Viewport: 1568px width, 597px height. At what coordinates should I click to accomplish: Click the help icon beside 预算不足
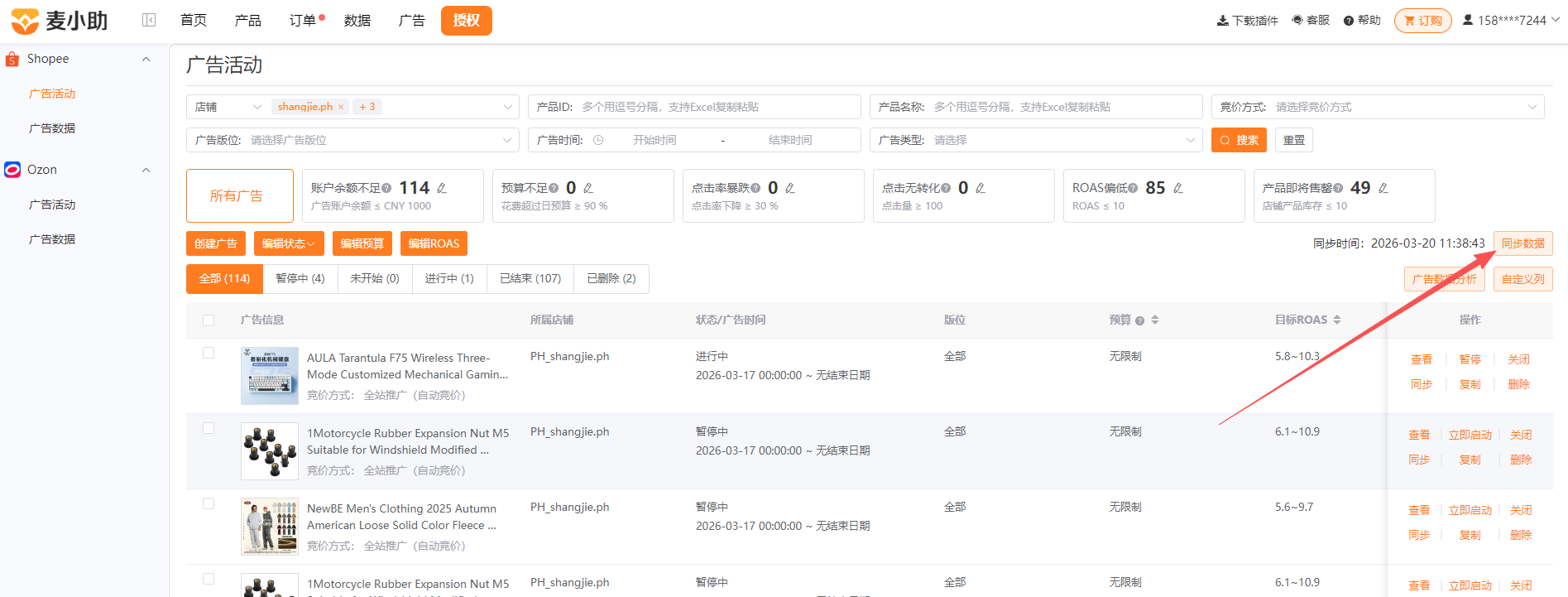coord(554,189)
